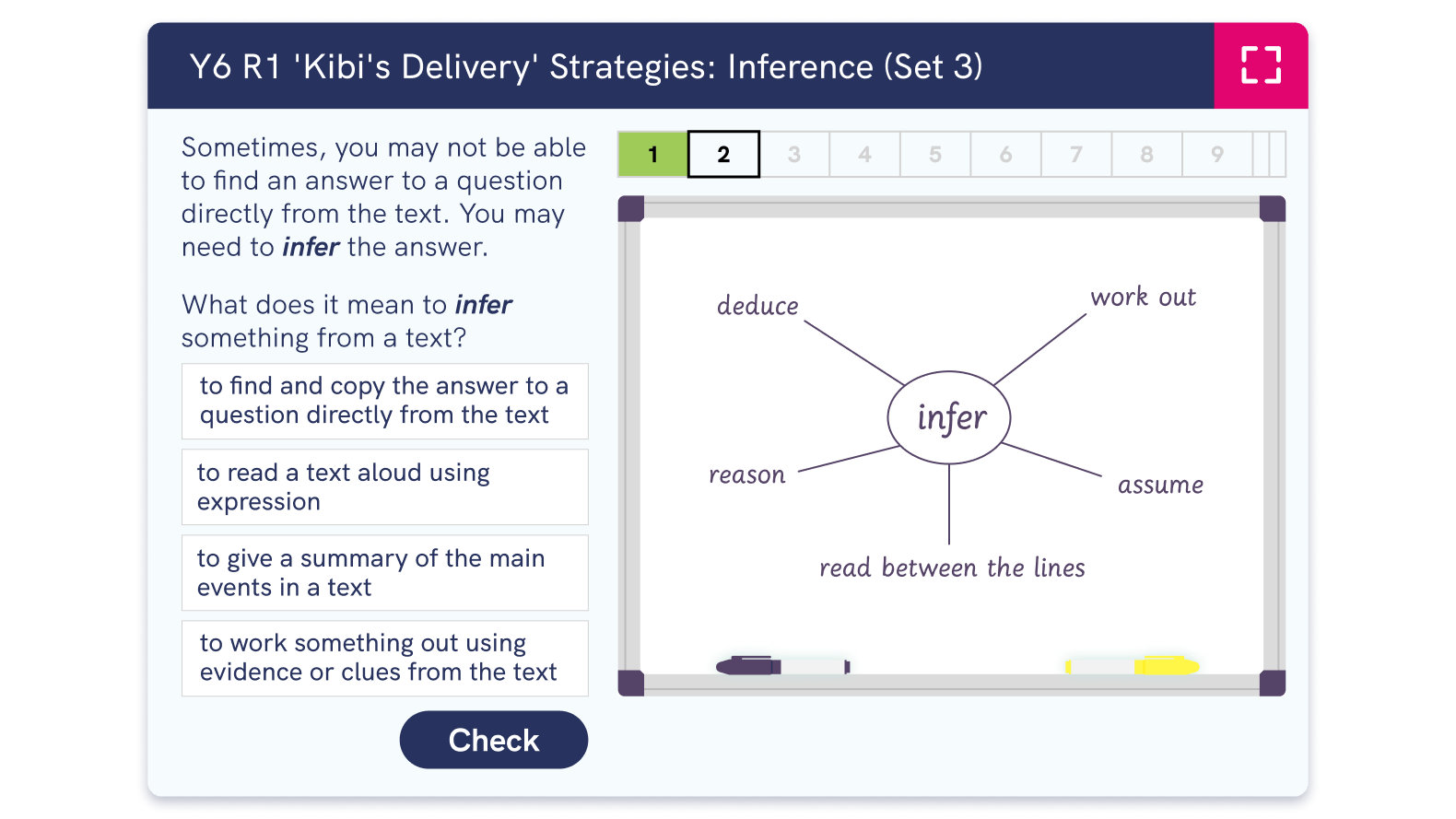Pick up the yellow highlighter pen
This screenshot has height=819, width=1456.
click(x=1163, y=661)
